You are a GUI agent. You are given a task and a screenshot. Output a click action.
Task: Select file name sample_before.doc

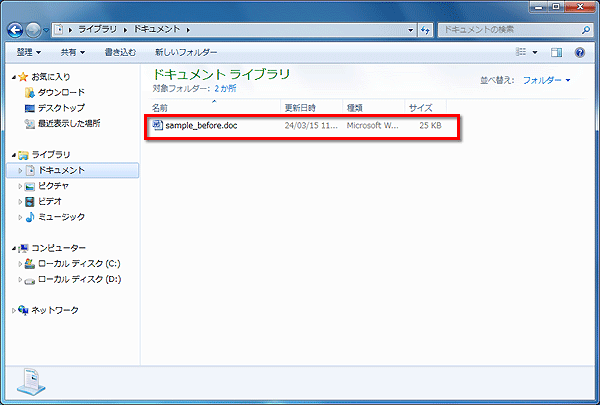[x=201, y=126]
